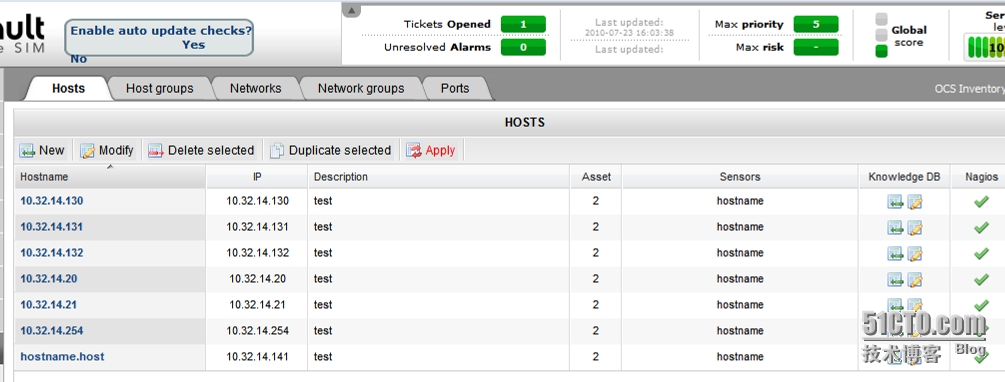
Task: Edit Knowledge DB entry for 10.32.14.131
Action: click(915, 228)
